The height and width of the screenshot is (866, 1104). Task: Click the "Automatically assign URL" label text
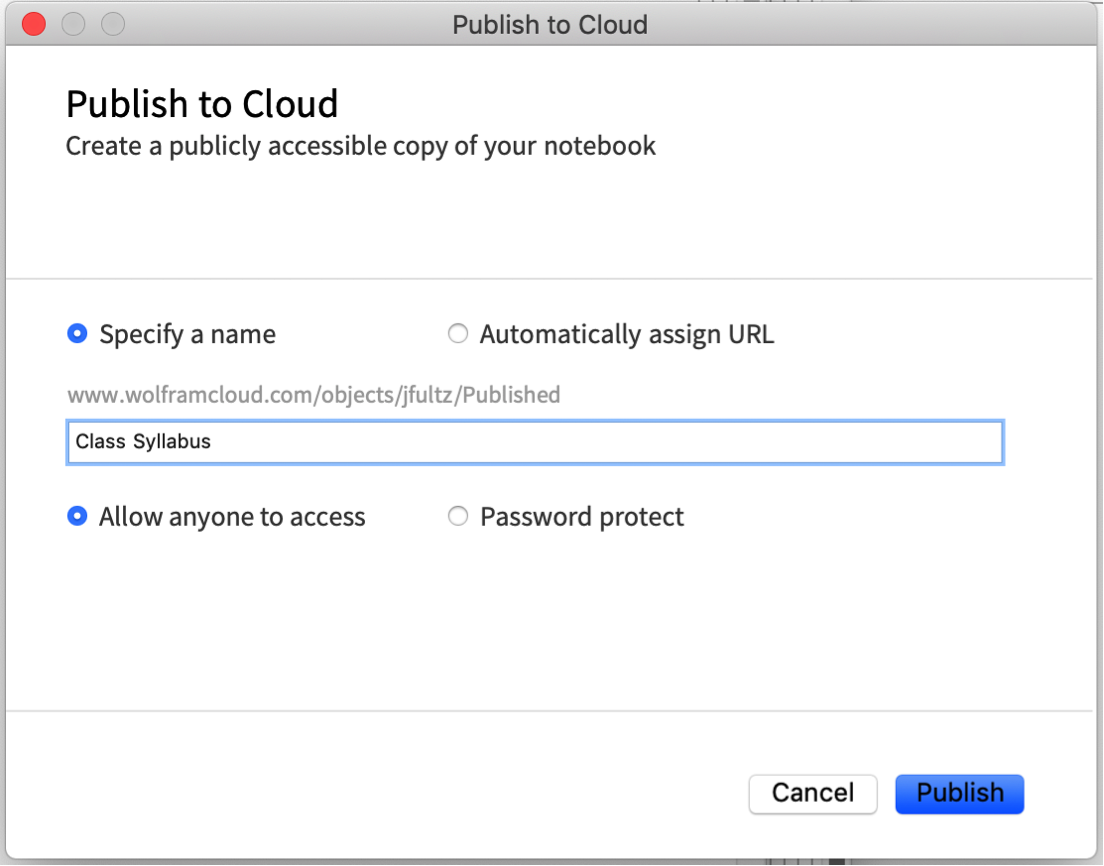point(626,334)
